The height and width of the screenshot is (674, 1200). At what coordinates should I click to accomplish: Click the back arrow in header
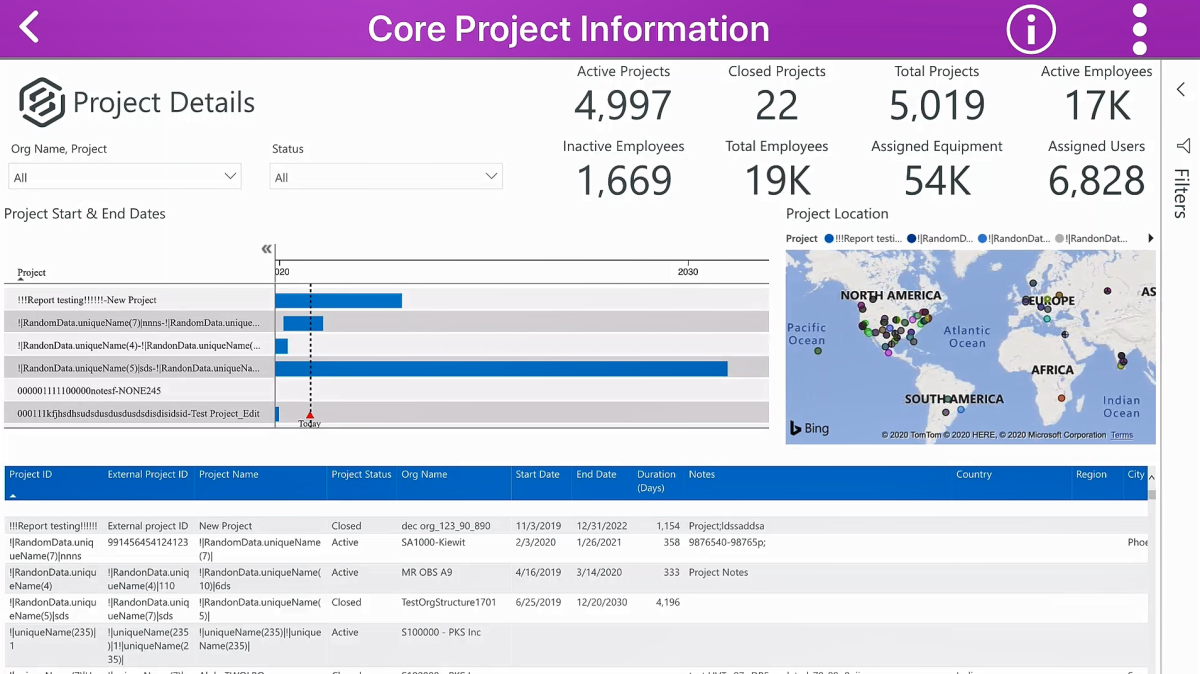pos(30,27)
